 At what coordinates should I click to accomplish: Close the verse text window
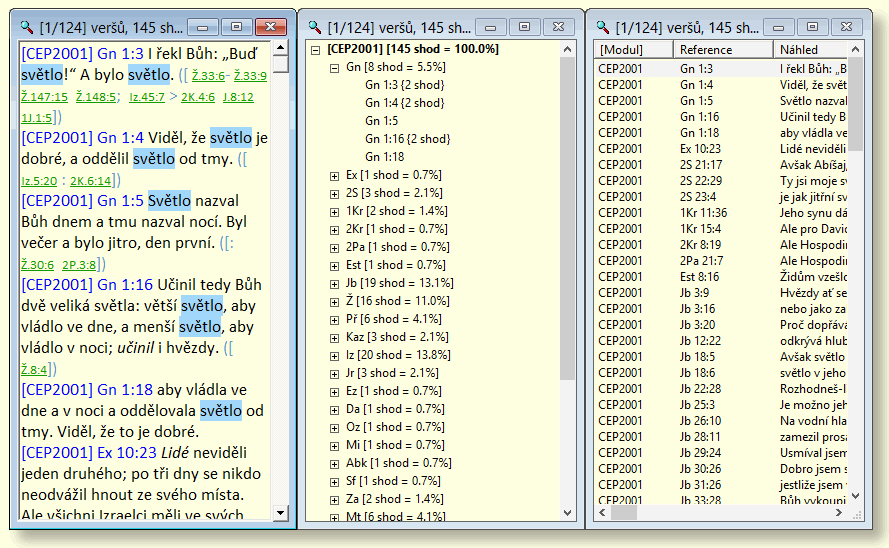click(x=269, y=26)
